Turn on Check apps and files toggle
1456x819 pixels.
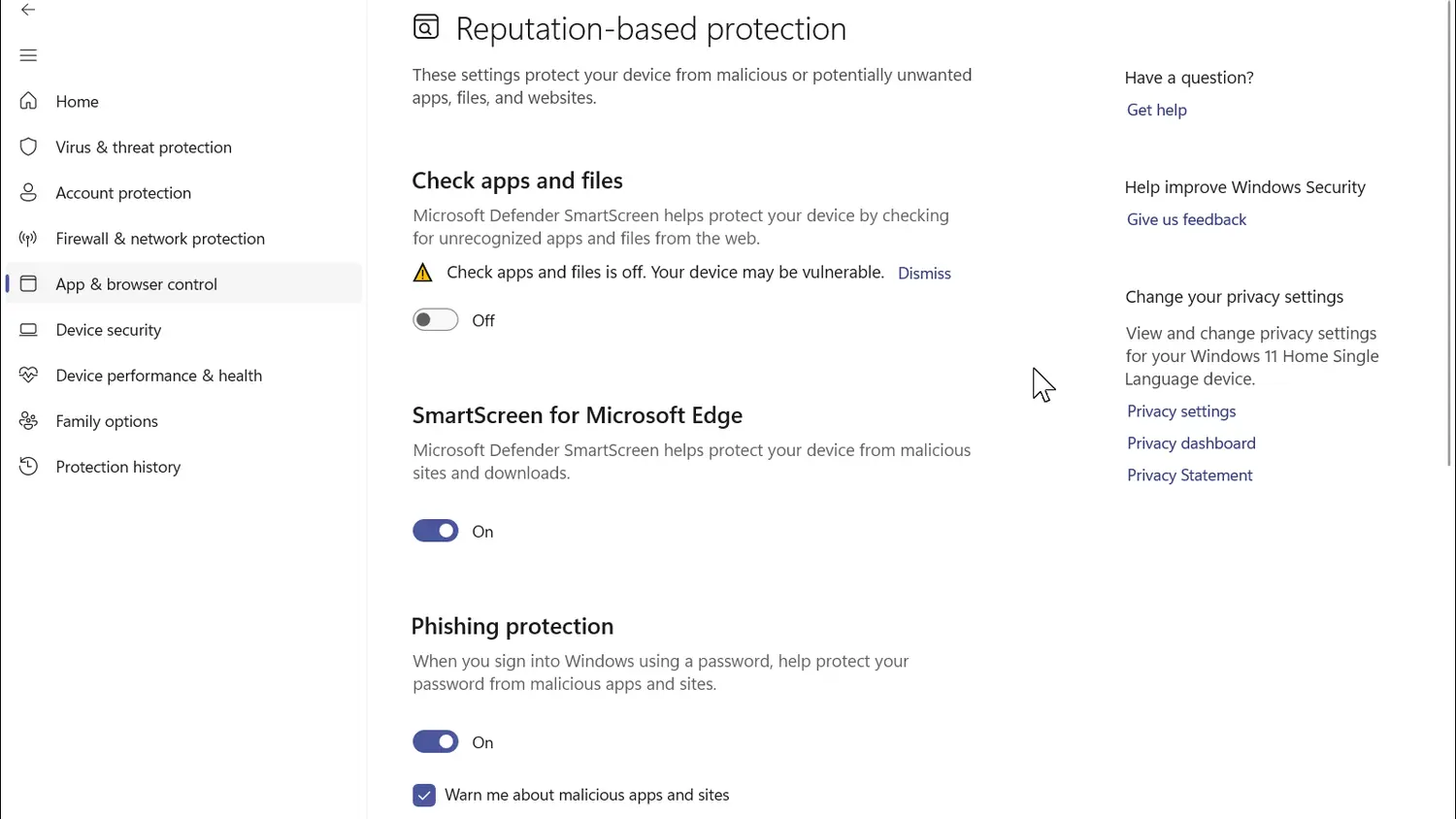click(x=435, y=319)
